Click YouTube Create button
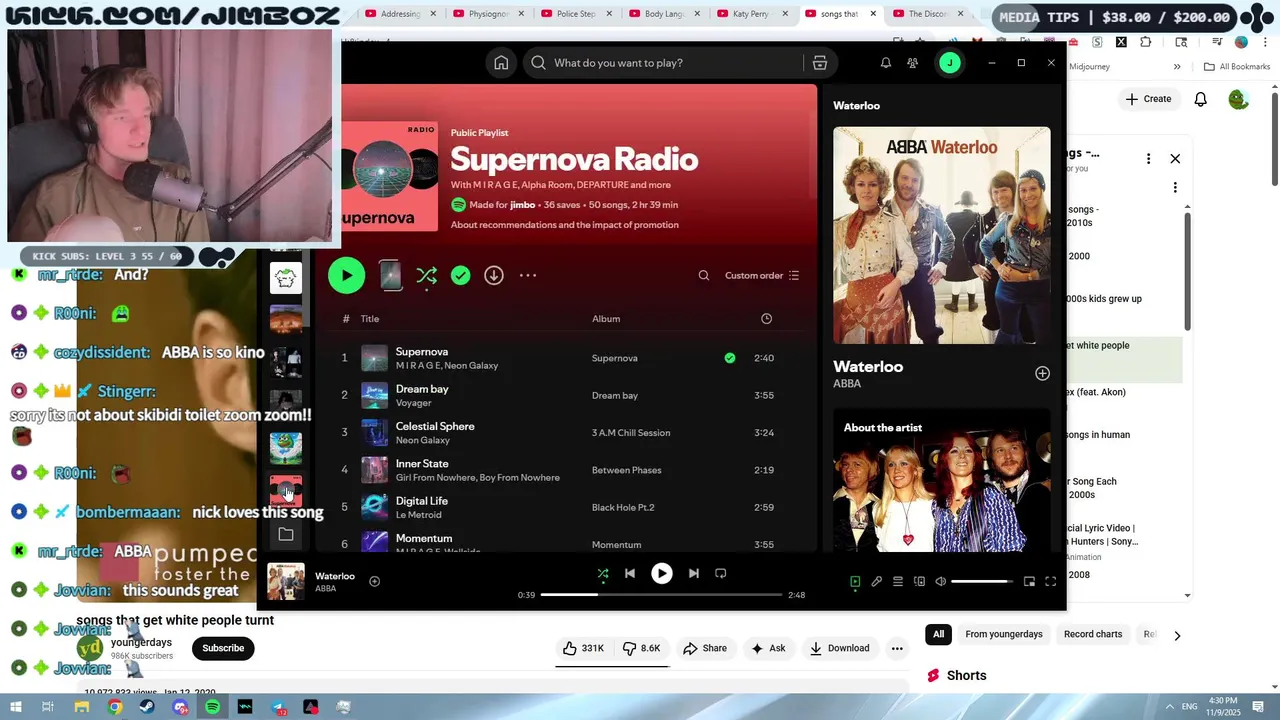Viewport: 1280px width, 720px height. (1148, 99)
